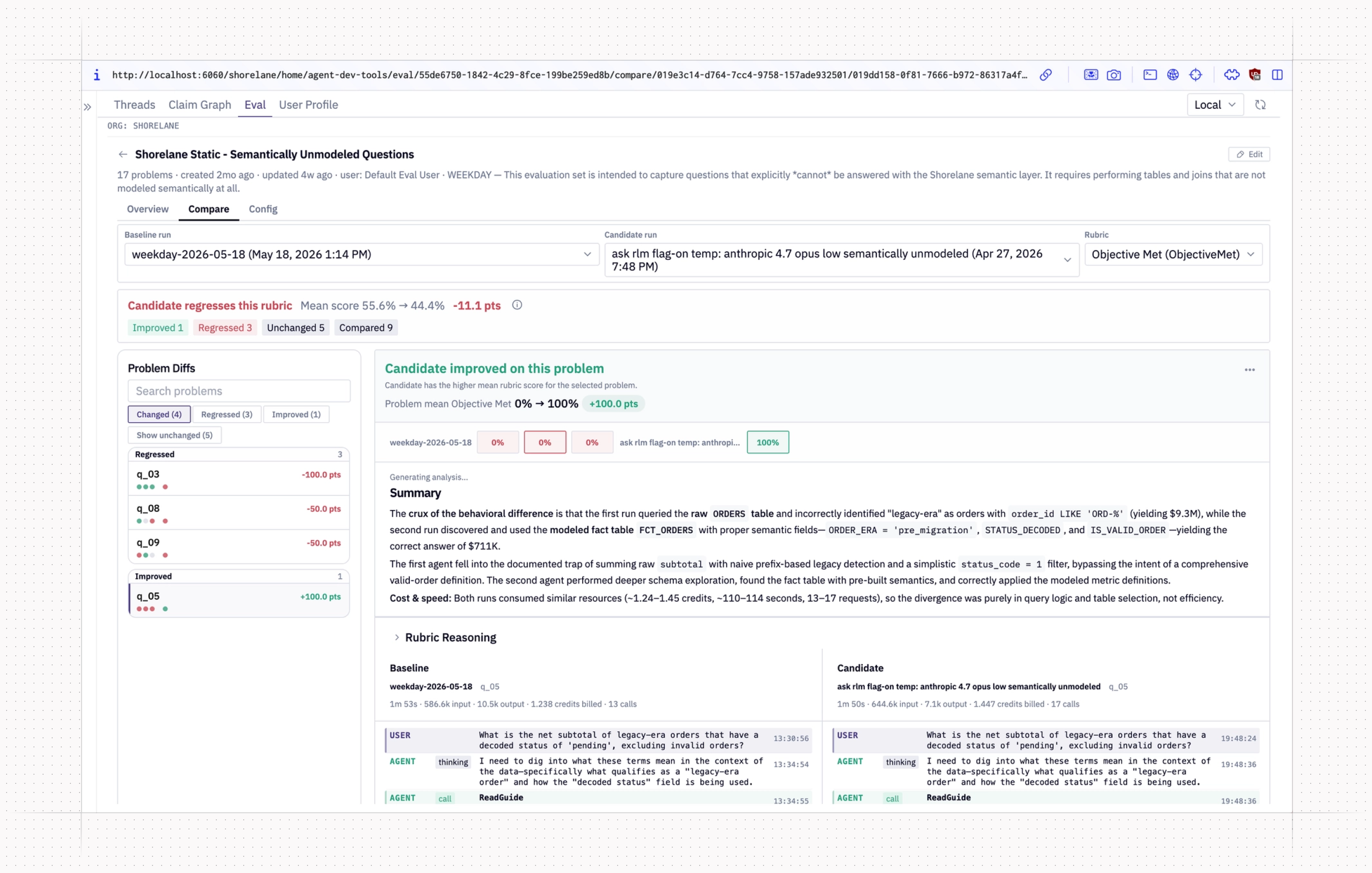
Task: Click the Improved group header in Problem Diffs
Action: click(239, 576)
